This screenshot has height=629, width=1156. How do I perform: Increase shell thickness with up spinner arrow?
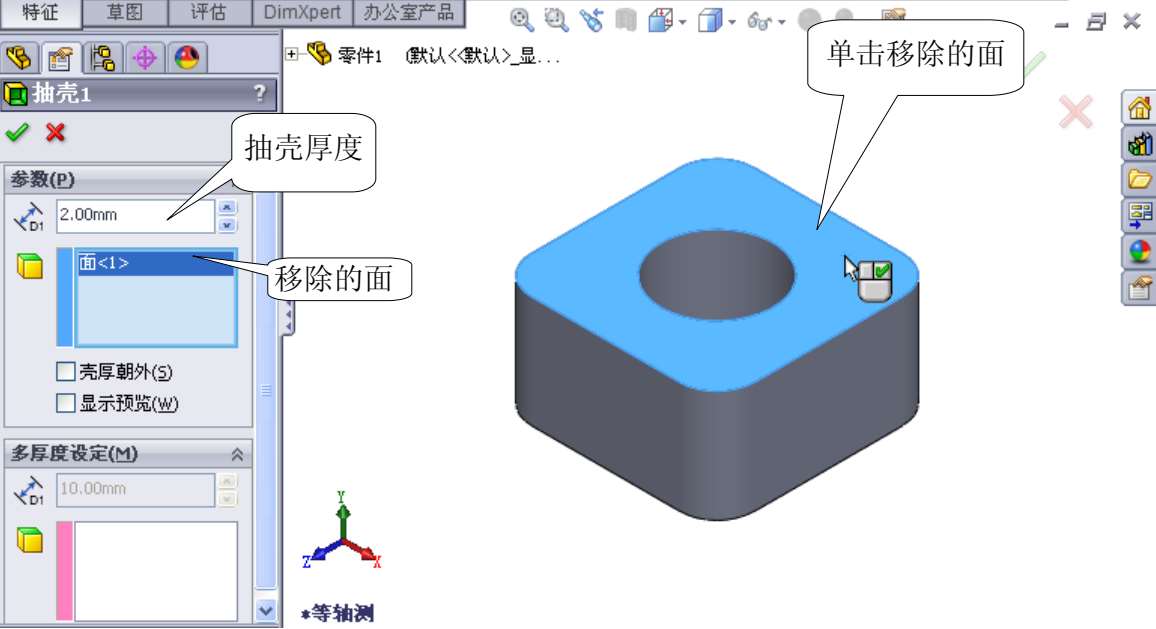[228, 208]
